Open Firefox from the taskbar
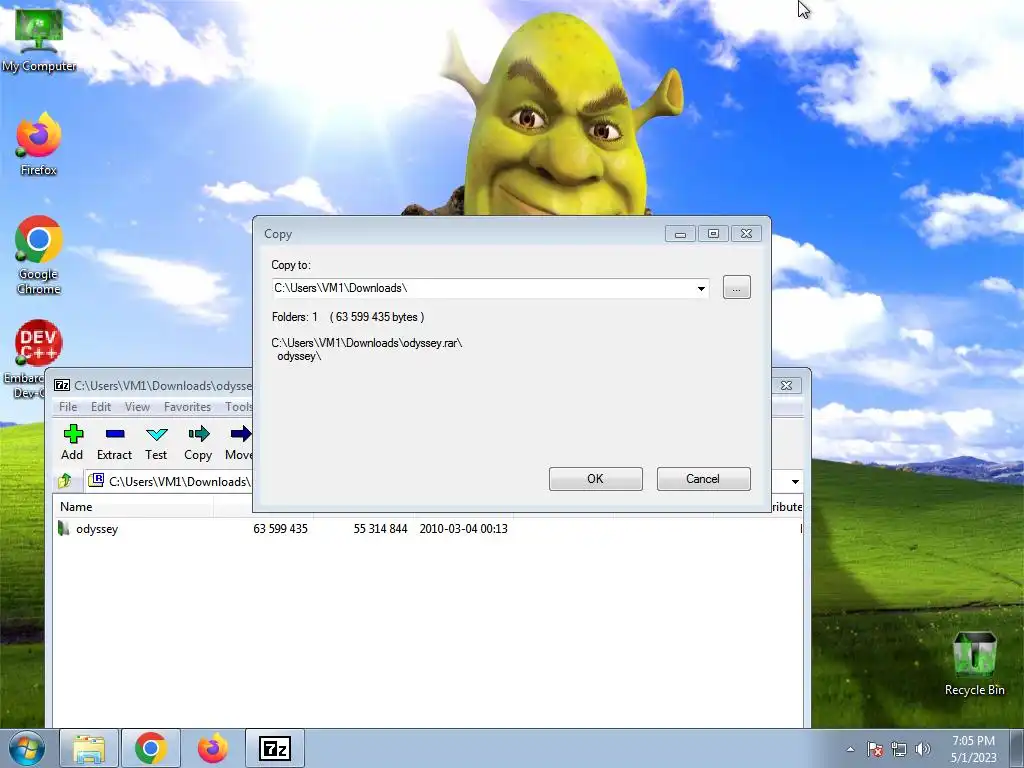Screen dimensions: 1024x768 (x=213, y=748)
